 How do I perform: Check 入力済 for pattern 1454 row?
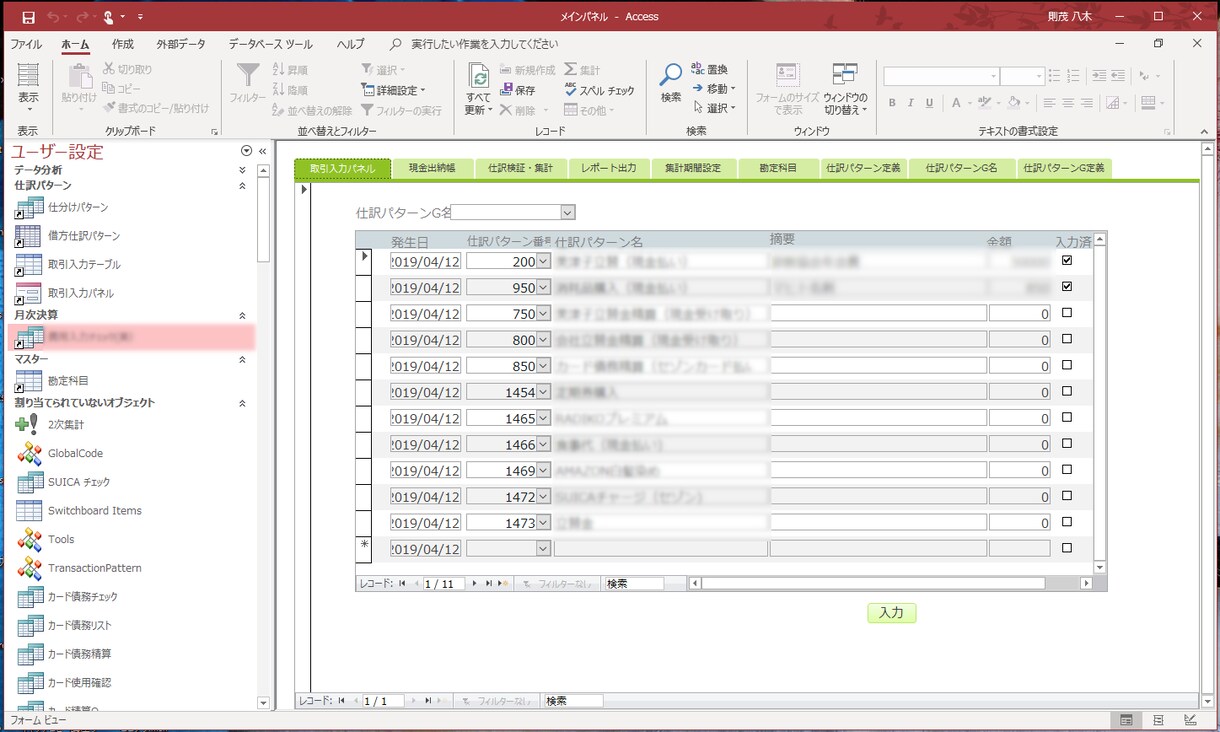click(1067, 391)
